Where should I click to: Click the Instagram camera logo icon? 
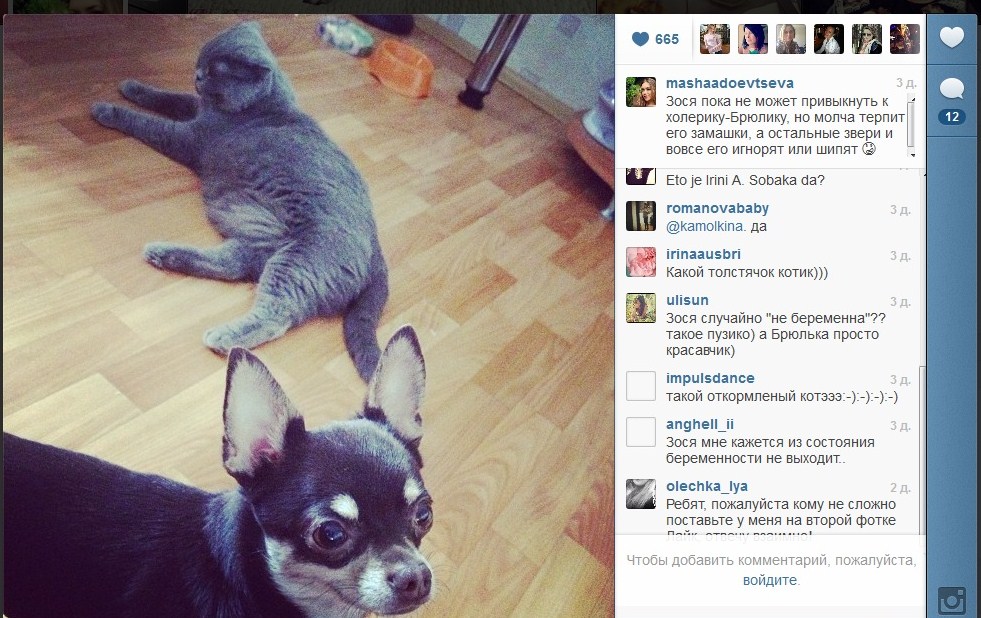click(x=952, y=601)
